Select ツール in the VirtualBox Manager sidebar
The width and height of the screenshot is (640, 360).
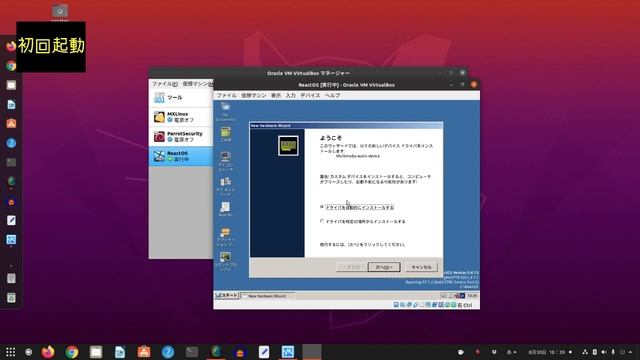181,98
